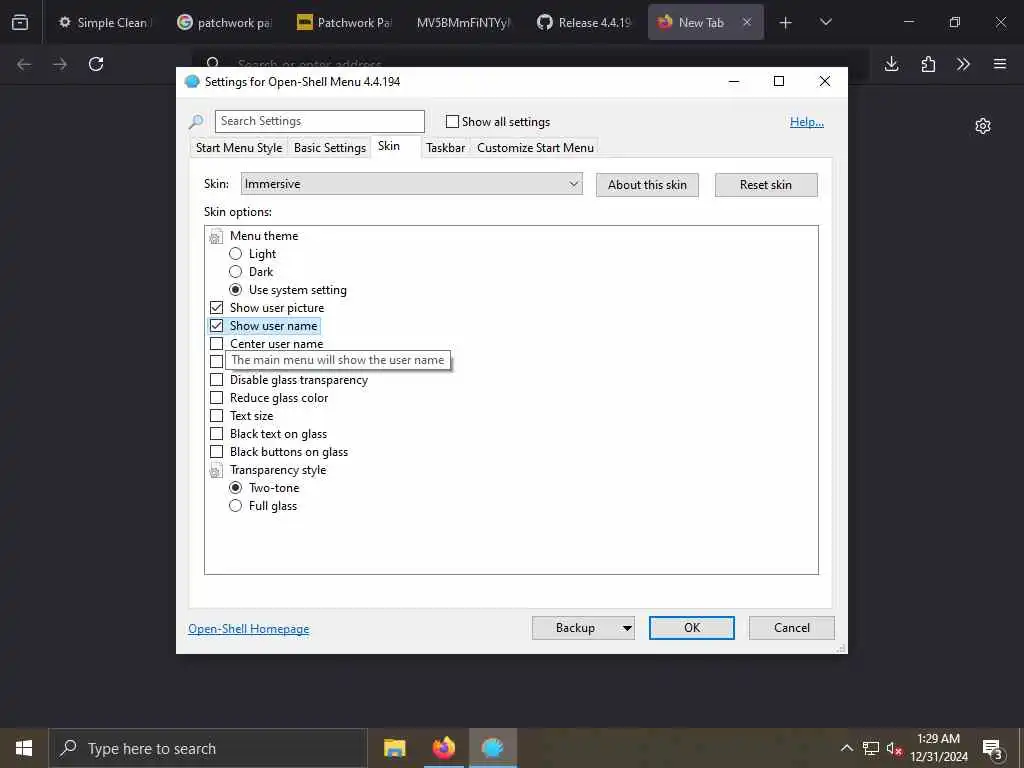The image size is (1024, 768).
Task: Open Firefox from the taskbar
Action: click(x=443, y=748)
